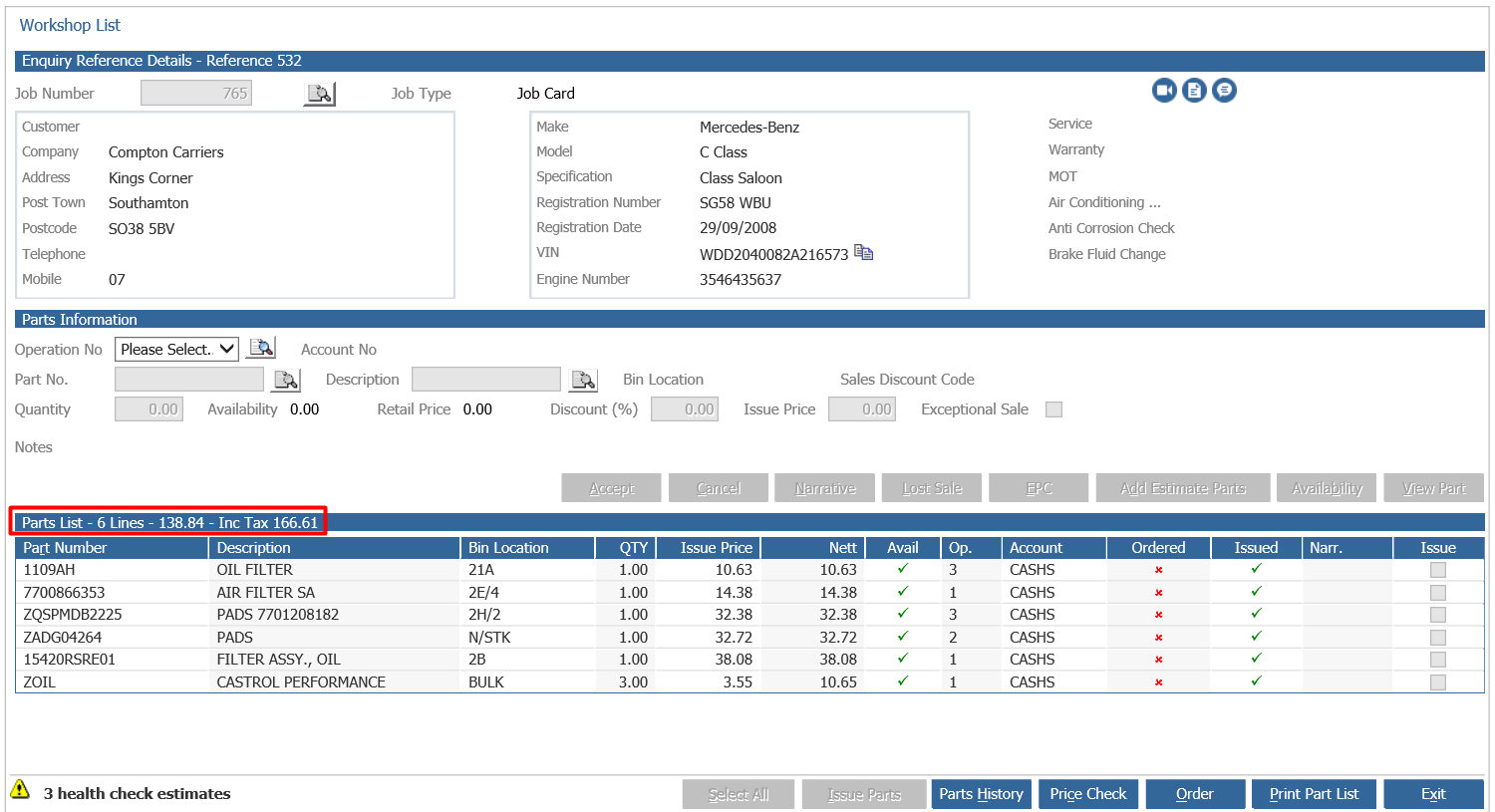Open the document icon beside the camera icon
The height and width of the screenshot is (812, 1495).
tap(1194, 91)
